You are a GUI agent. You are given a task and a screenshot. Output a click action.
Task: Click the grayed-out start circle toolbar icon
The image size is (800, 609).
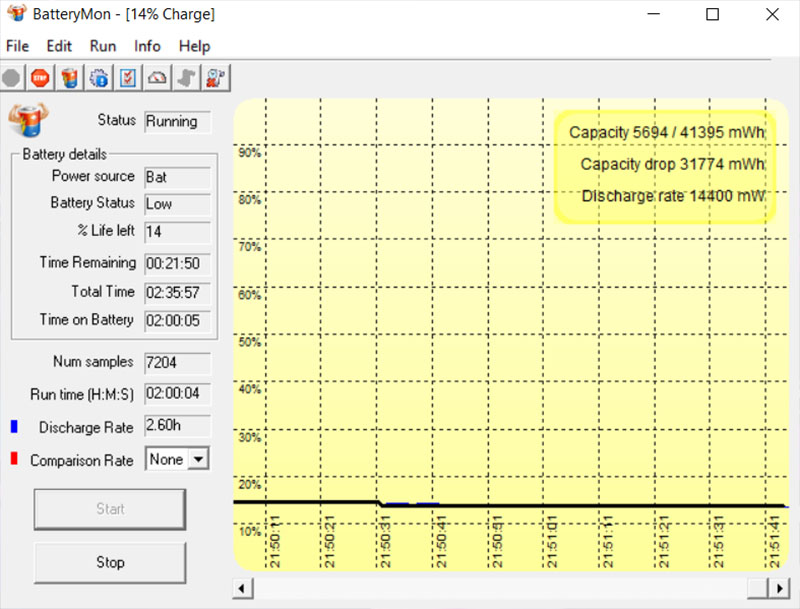point(11,77)
